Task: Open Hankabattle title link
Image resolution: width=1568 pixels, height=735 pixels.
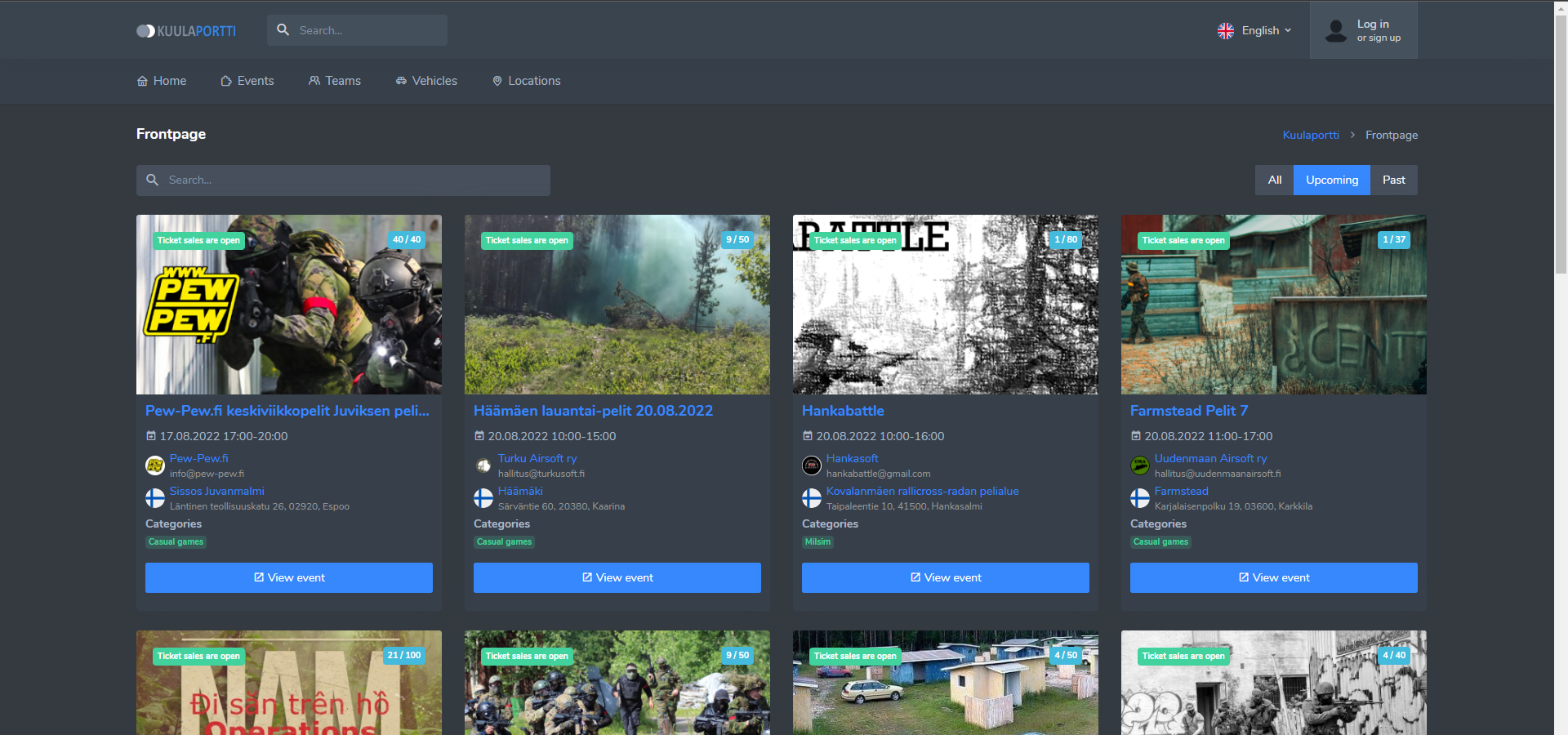Action: [x=843, y=411]
